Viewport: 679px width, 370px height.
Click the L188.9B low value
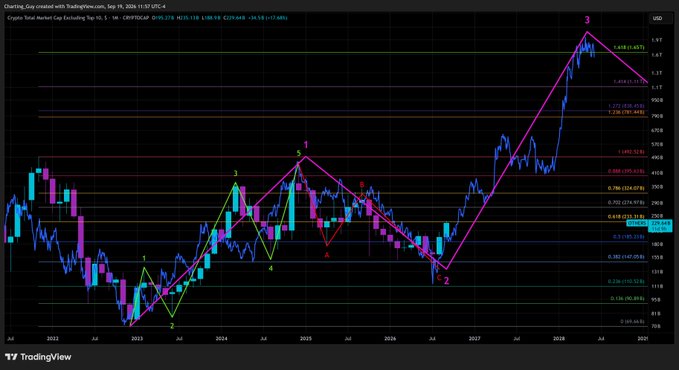tap(211, 18)
